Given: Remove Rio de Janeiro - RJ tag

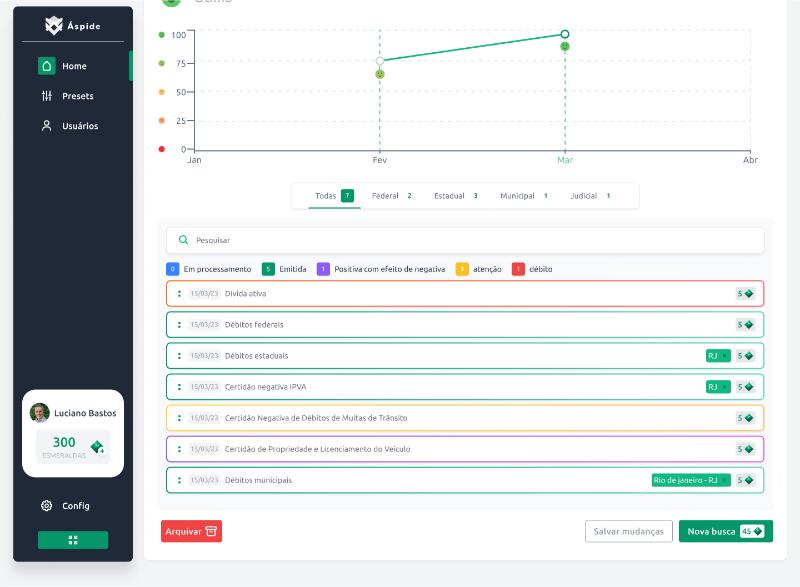Looking at the screenshot, I should point(724,480).
